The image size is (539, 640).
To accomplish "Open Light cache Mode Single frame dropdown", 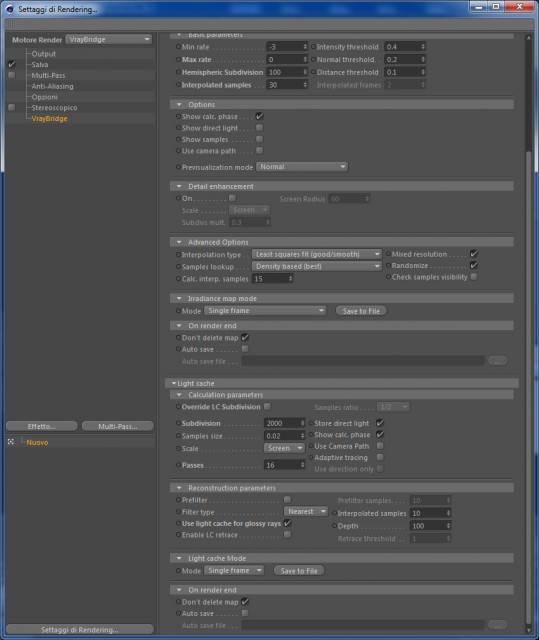I will click(234, 570).
